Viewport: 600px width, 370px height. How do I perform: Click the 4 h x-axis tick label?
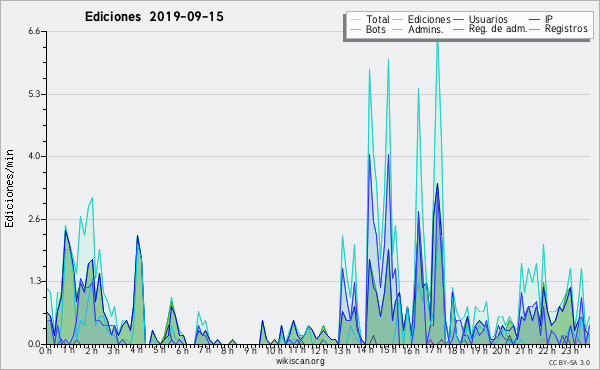click(137, 350)
